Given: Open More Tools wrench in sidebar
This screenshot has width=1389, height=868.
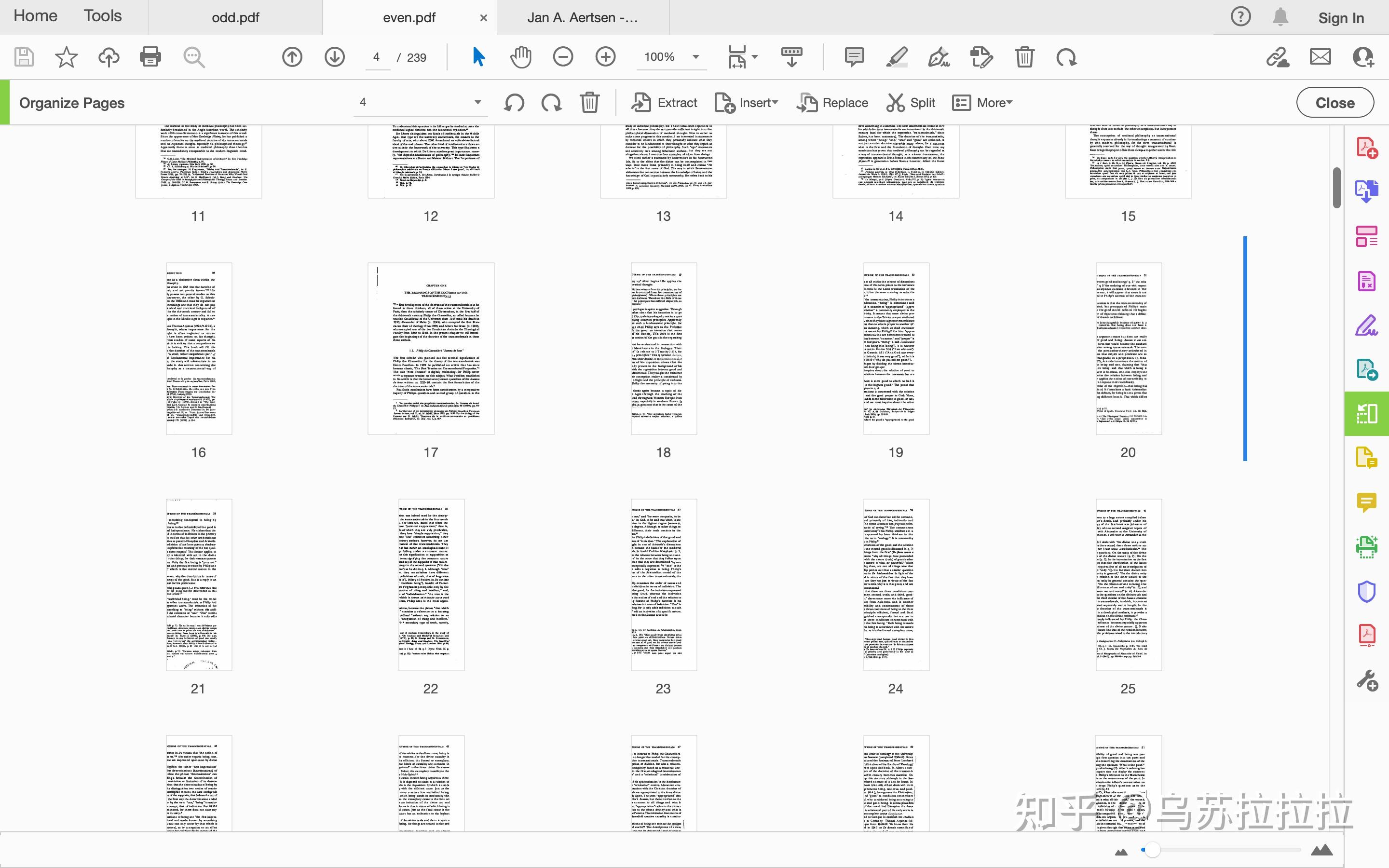Looking at the screenshot, I should coord(1367,680).
